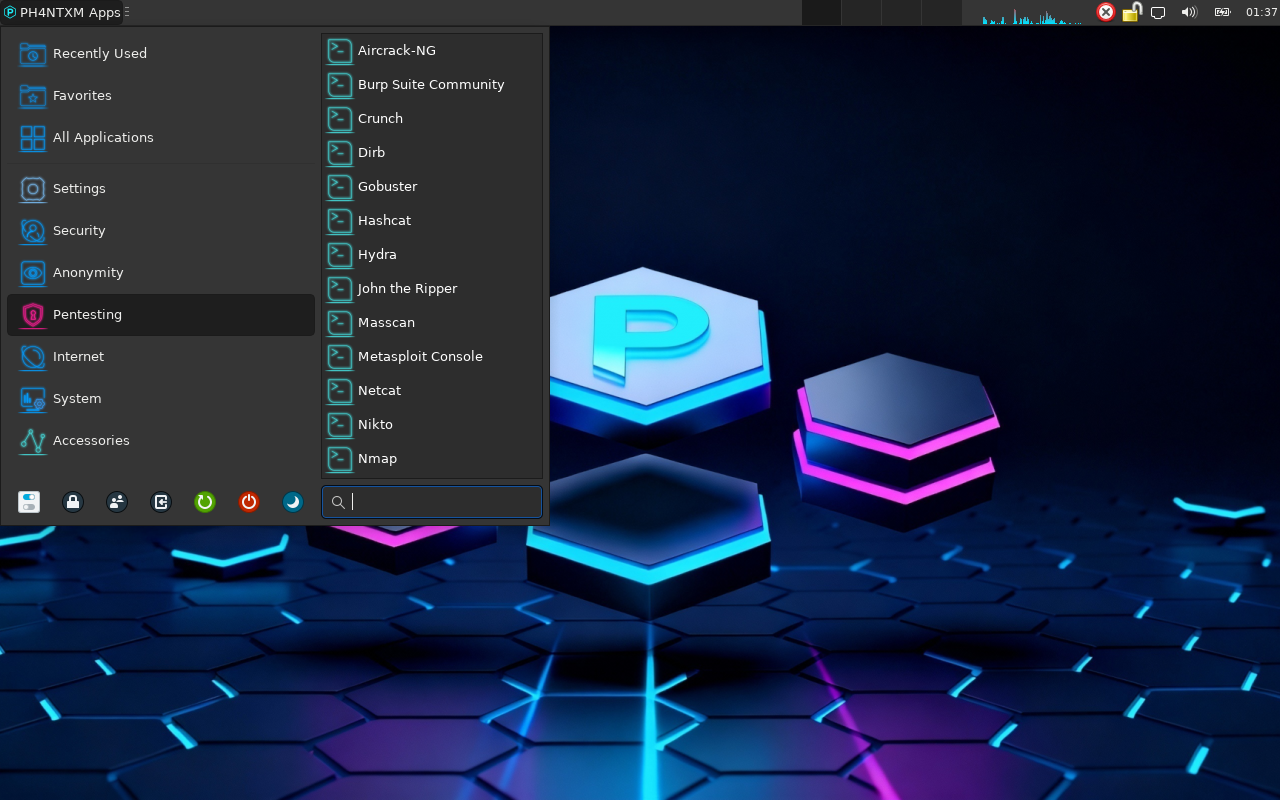The image size is (1280, 800).
Task: Click the red shutdown power icon
Action: pyautogui.click(x=249, y=502)
